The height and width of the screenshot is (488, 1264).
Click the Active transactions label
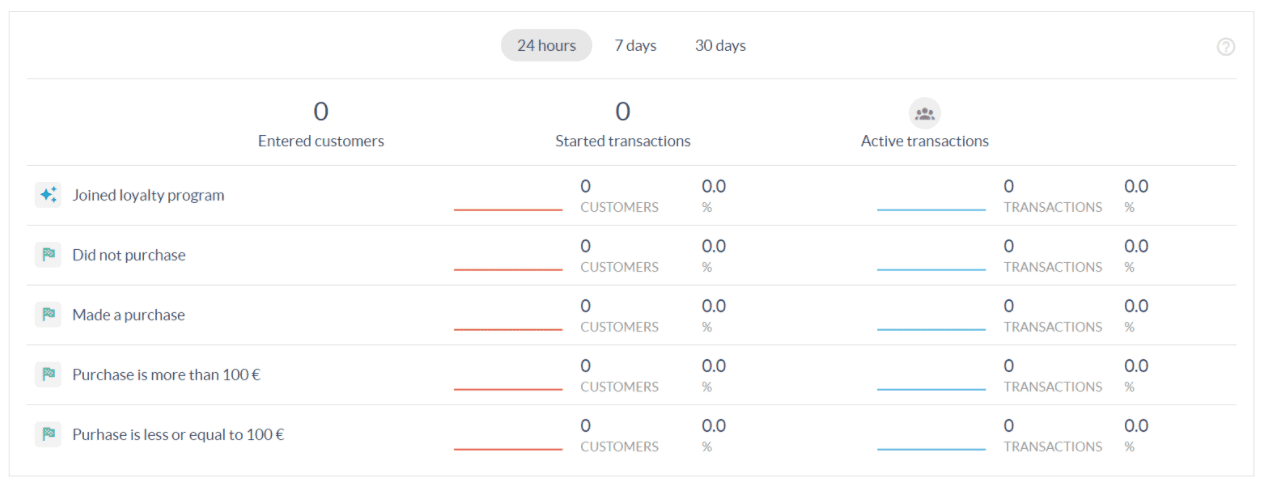tap(924, 142)
